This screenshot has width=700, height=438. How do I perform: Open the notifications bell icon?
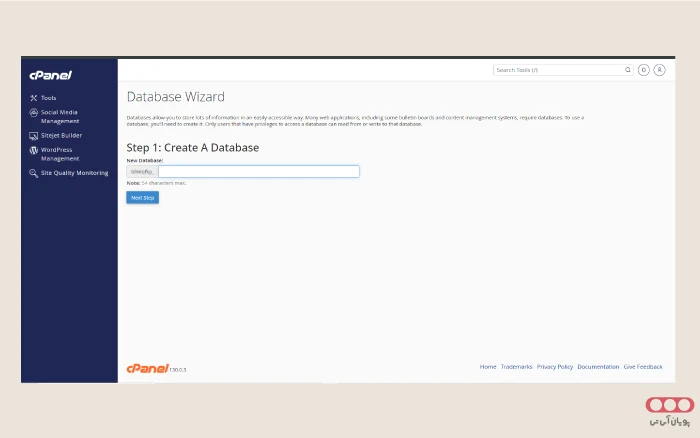[643, 70]
